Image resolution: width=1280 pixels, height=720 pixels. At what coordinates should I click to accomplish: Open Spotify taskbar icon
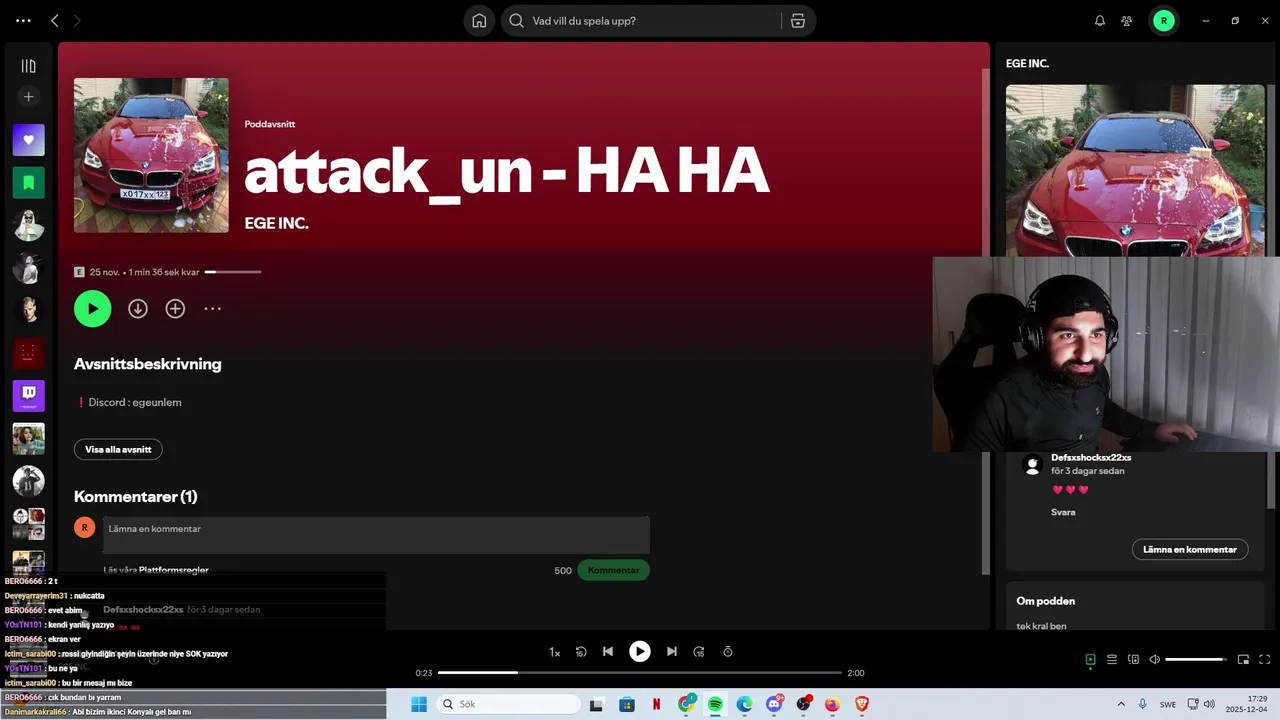click(x=715, y=704)
